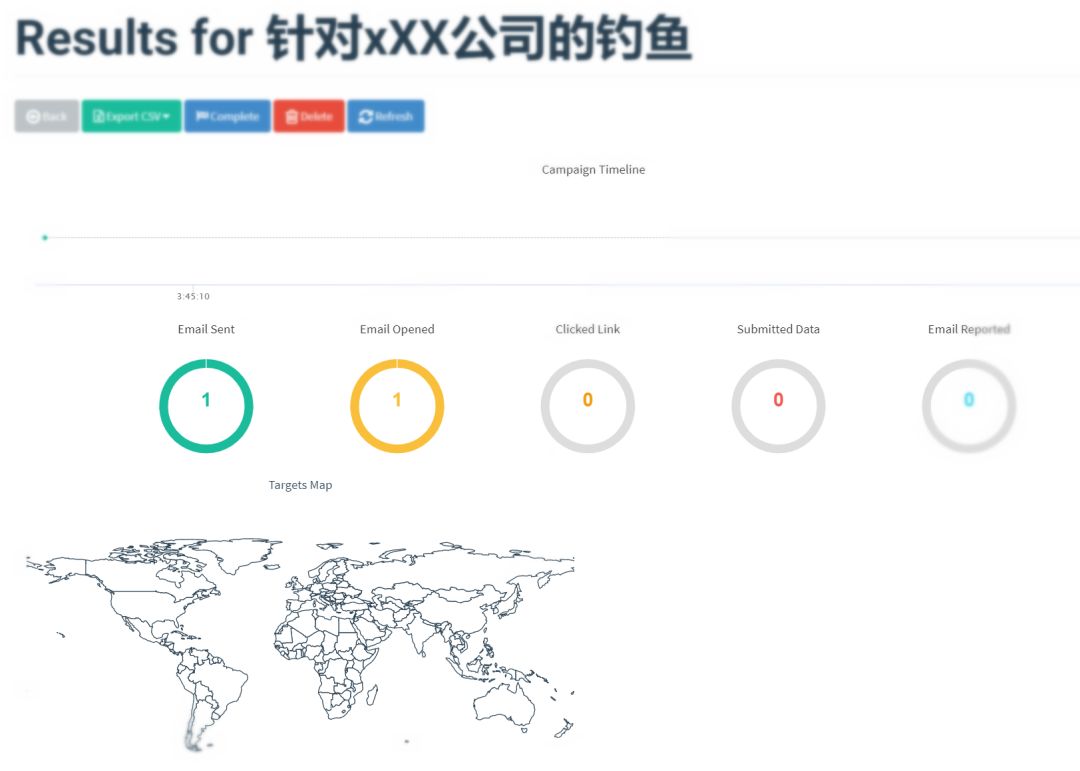The image size is (1080, 771).
Task: Click the Refresh button label
Action: [394, 116]
